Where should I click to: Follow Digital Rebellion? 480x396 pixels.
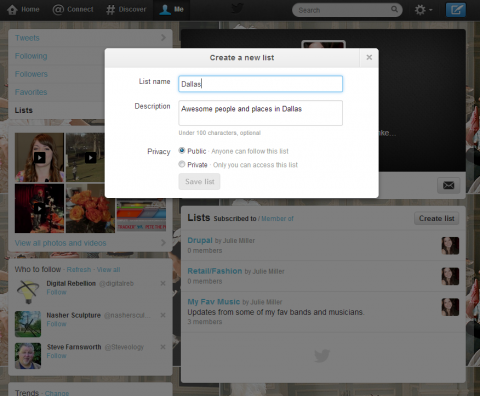click(x=56, y=292)
